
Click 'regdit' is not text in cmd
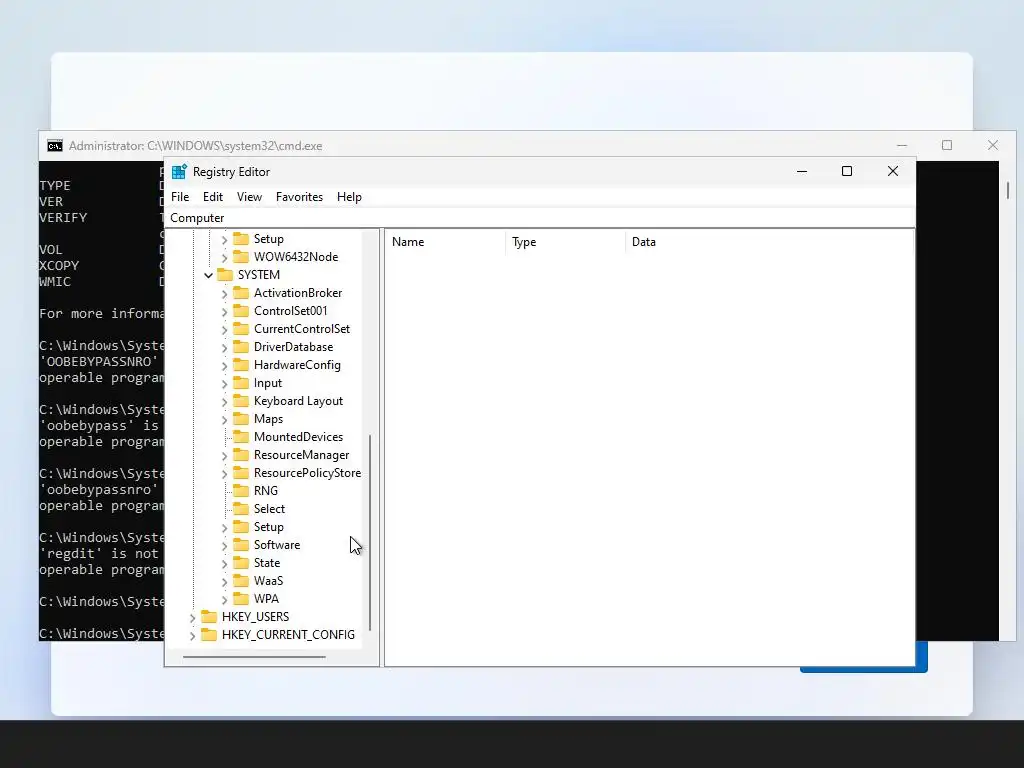click(x=99, y=554)
